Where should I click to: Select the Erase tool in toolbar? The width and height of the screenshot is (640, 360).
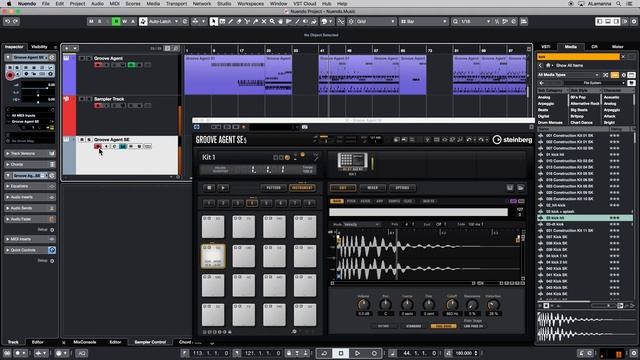click(239, 22)
